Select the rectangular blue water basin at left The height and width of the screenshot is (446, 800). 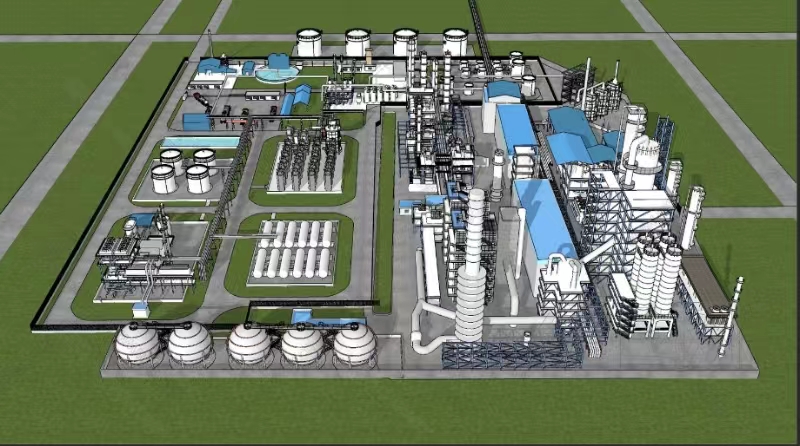pyautogui.click(x=200, y=142)
